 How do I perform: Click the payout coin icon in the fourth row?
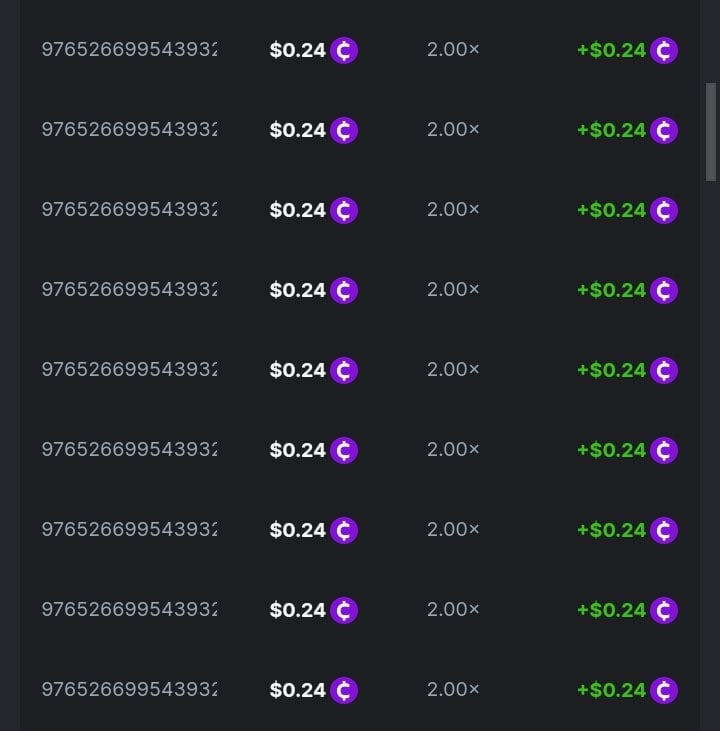pos(664,290)
